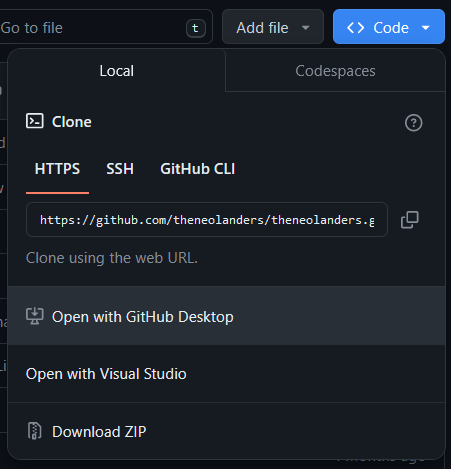Click the ZIP file icon
Viewport: 451px width, 469px height.
pyautogui.click(x=35, y=431)
